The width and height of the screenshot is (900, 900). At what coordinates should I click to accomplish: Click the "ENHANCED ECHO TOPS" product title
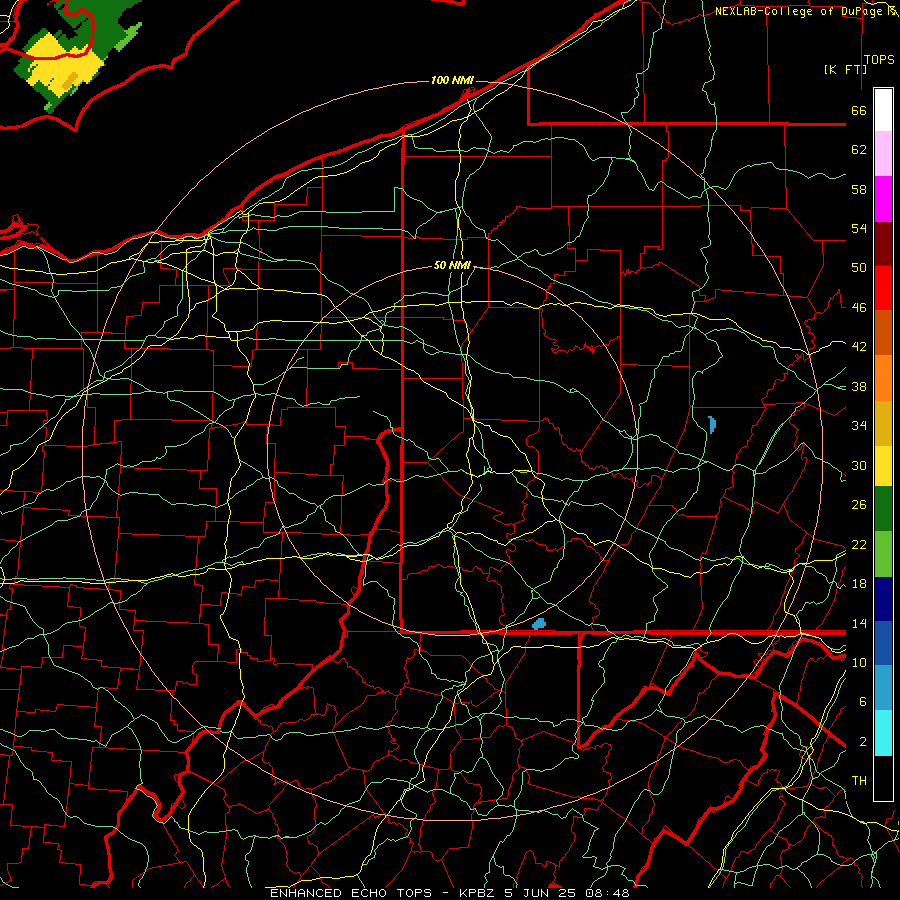click(x=351, y=893)
